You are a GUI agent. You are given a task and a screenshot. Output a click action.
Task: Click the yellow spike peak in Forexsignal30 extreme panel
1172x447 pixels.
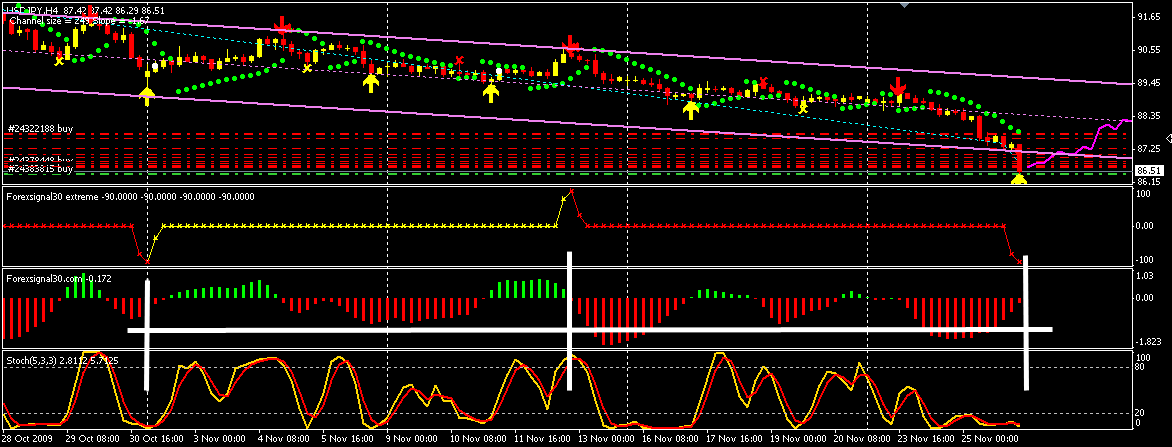571,190
